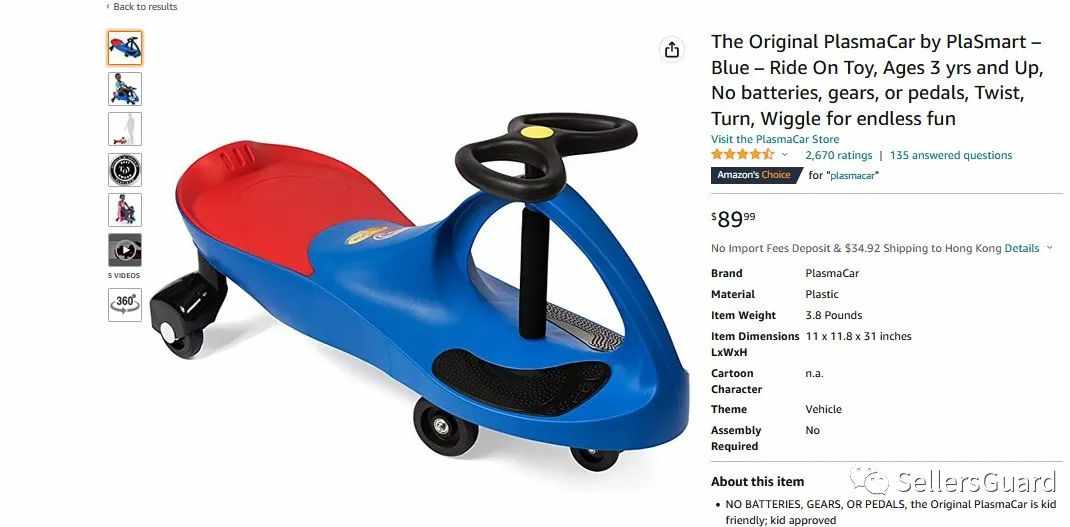The height and width of the screenshot is (527, 1070).
Task: Expand the star rating dropdown arrow
Action: 785,155
